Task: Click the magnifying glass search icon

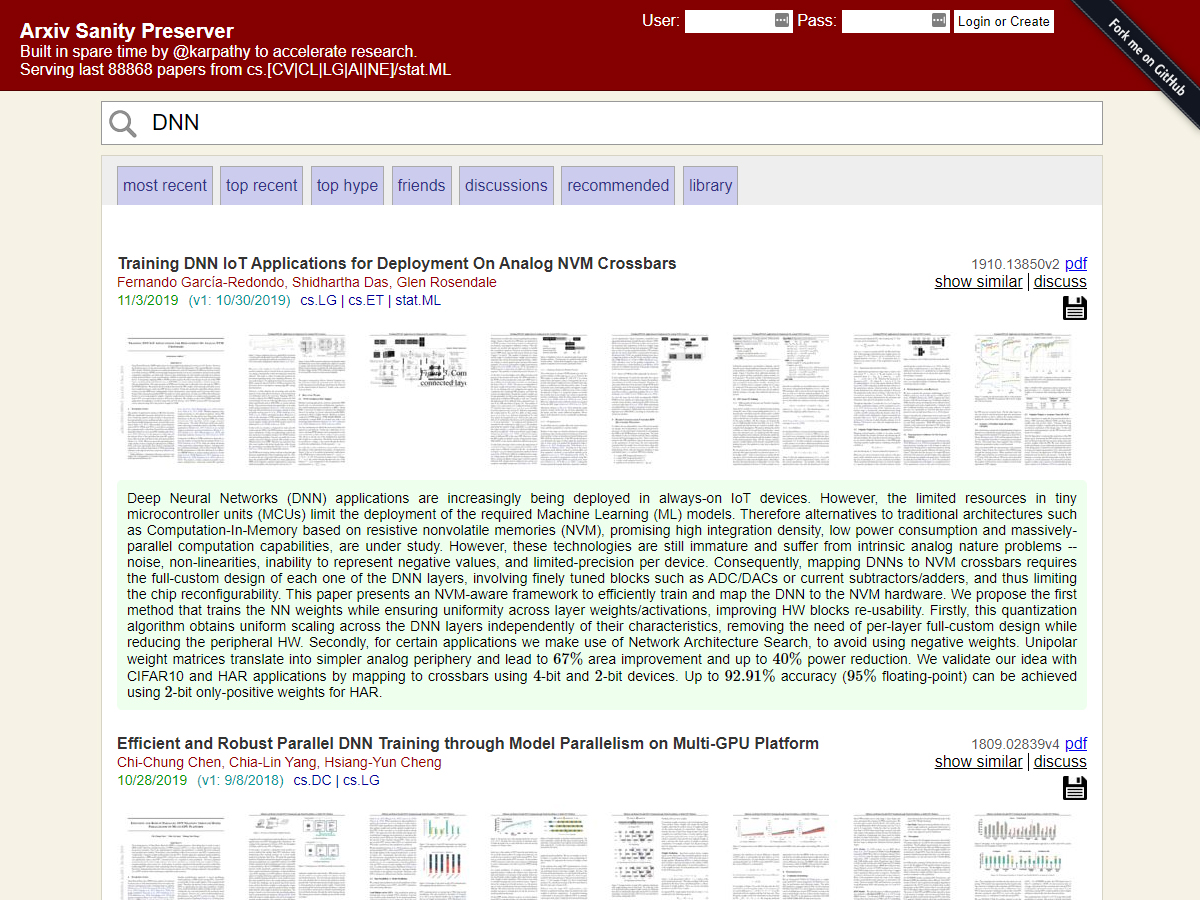Action: click(123, 124)
